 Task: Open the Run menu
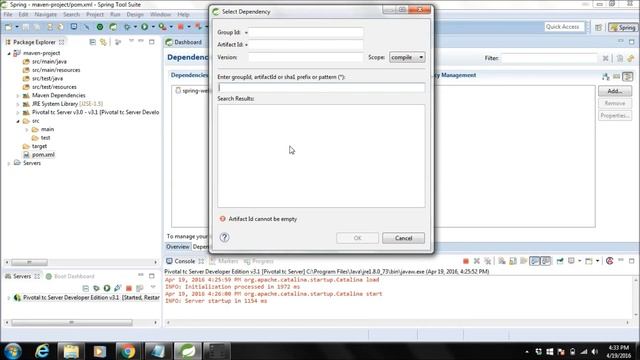(x=115, y=14)
